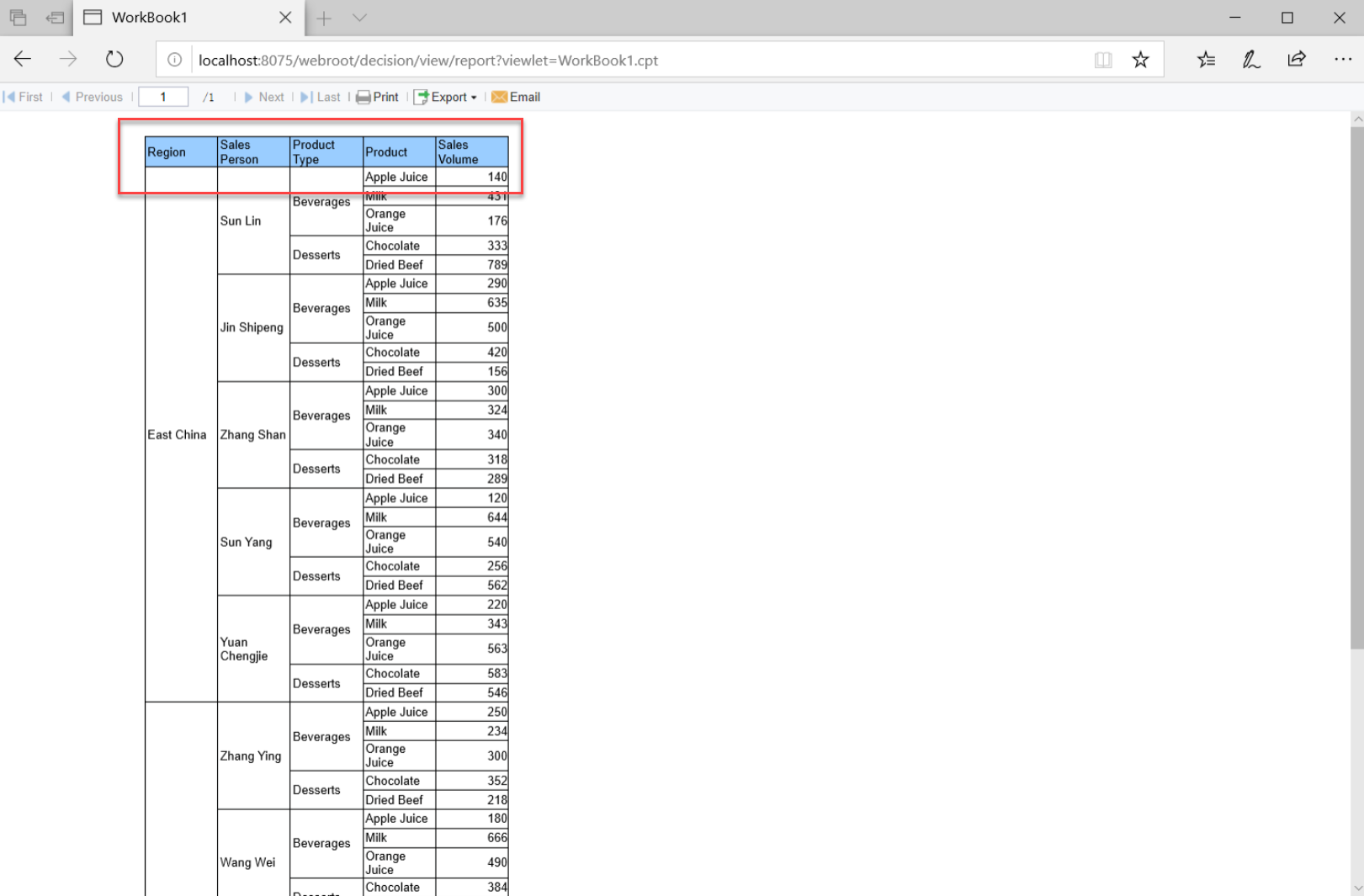The width and height of the screenshot is (1364, 896).
Task: View site information icon in address bar
Action: pos(174,60)
